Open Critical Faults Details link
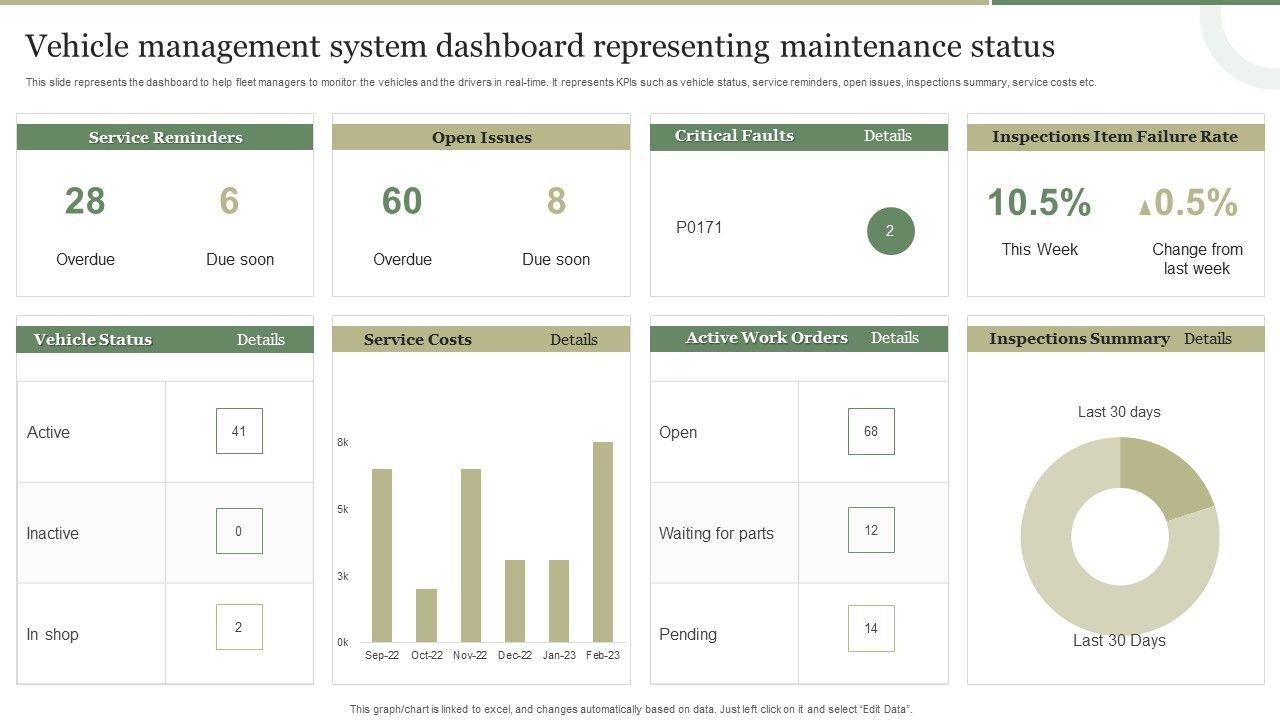 pyautogui.click(x=887, y=136)
